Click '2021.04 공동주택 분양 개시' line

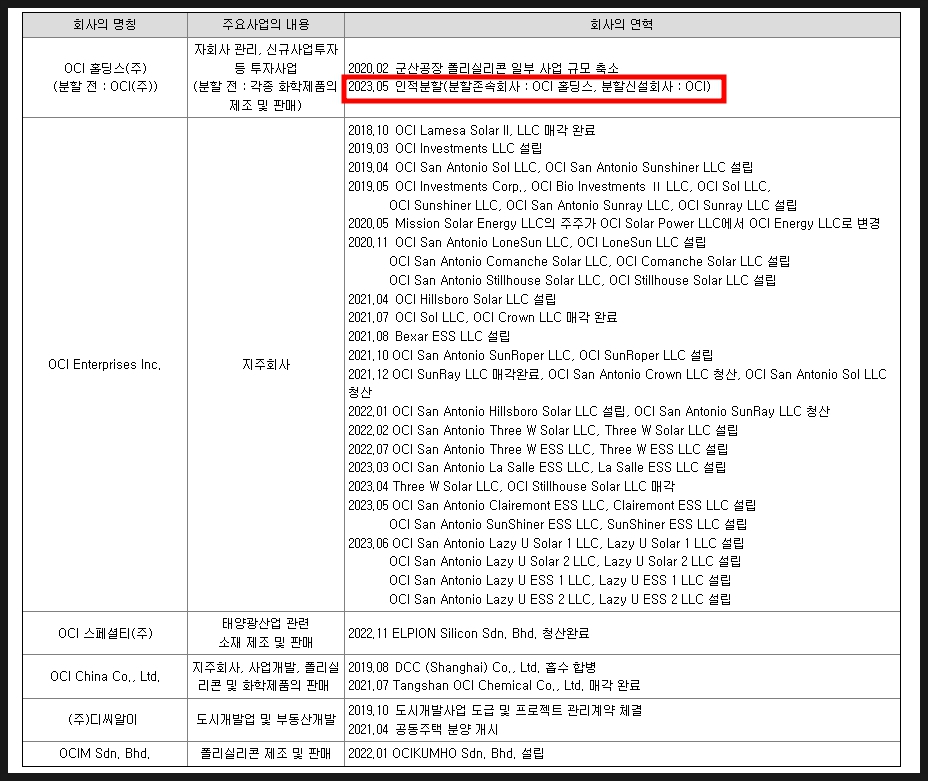(x=423, y=730)
